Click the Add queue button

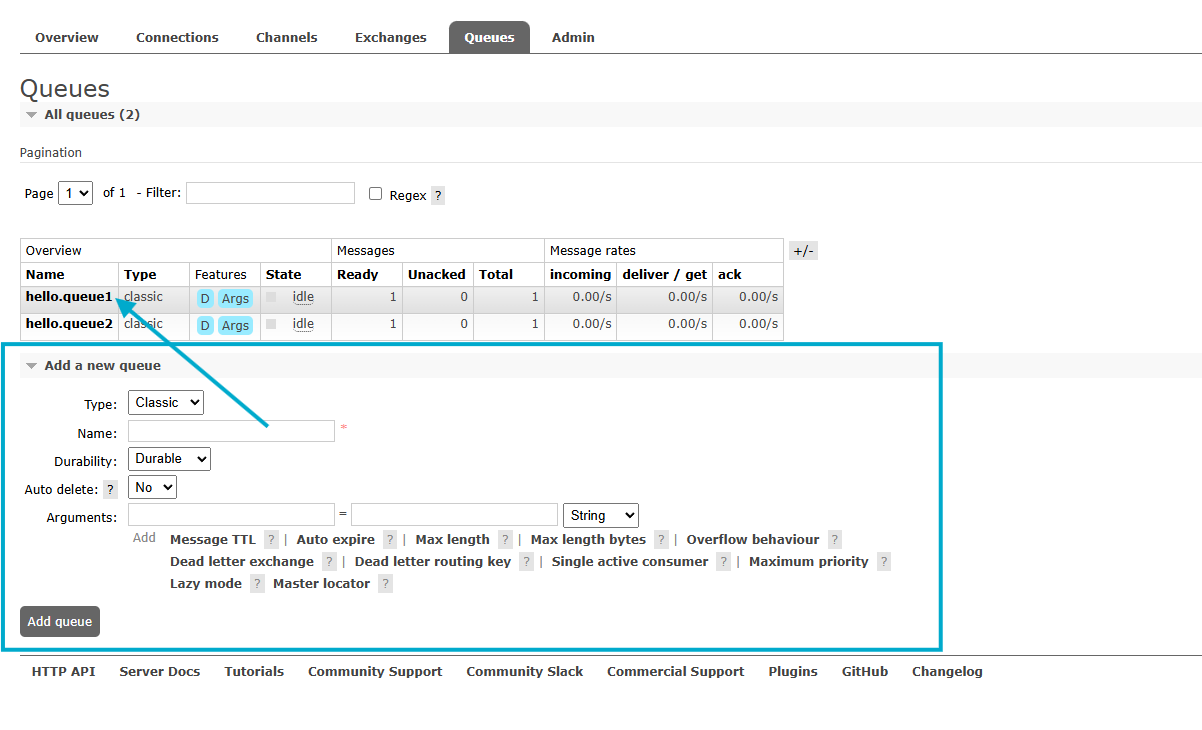60,621
